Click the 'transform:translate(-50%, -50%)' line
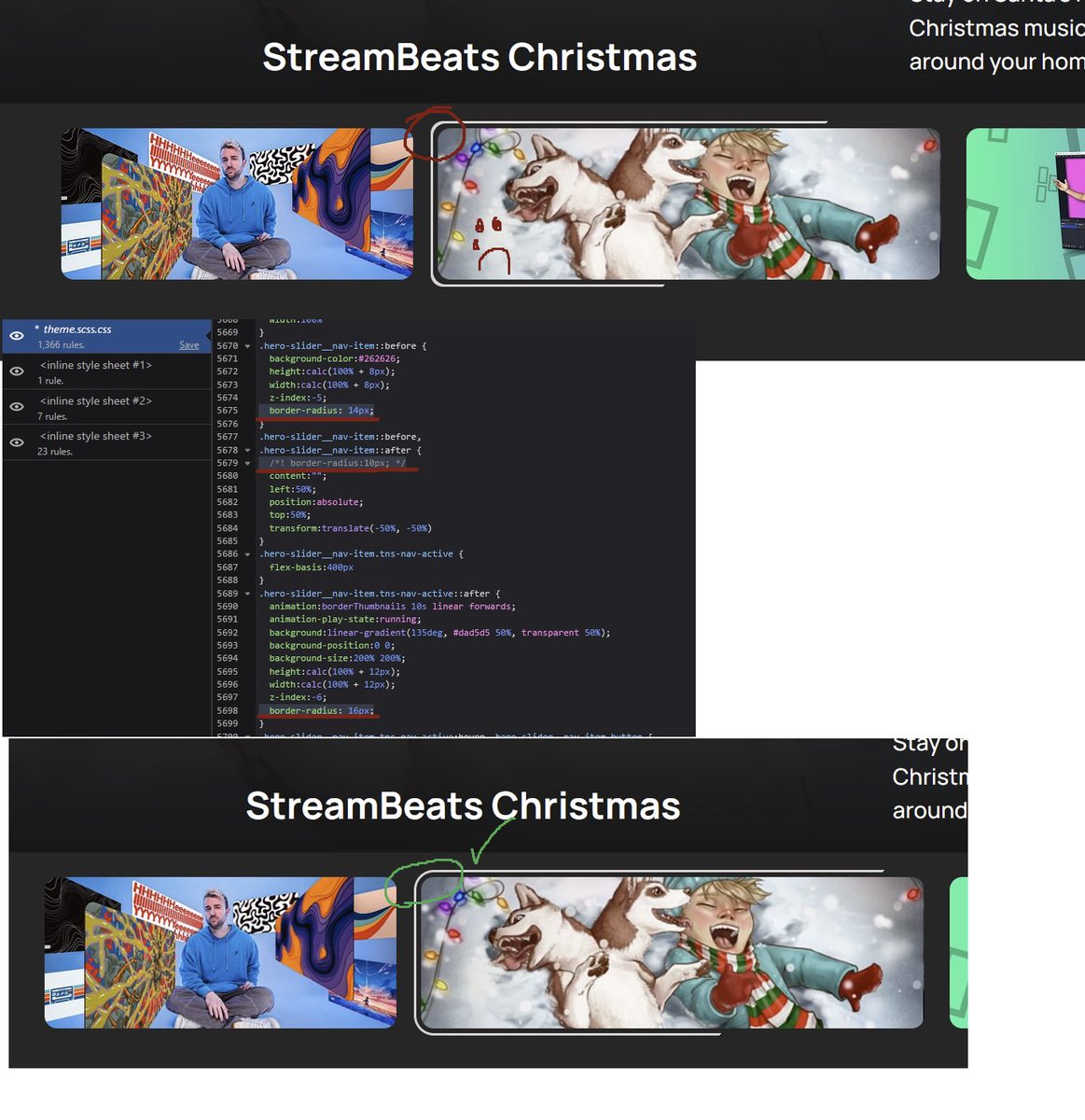Screen dimensions: 1085x1120 click(350, 528)
